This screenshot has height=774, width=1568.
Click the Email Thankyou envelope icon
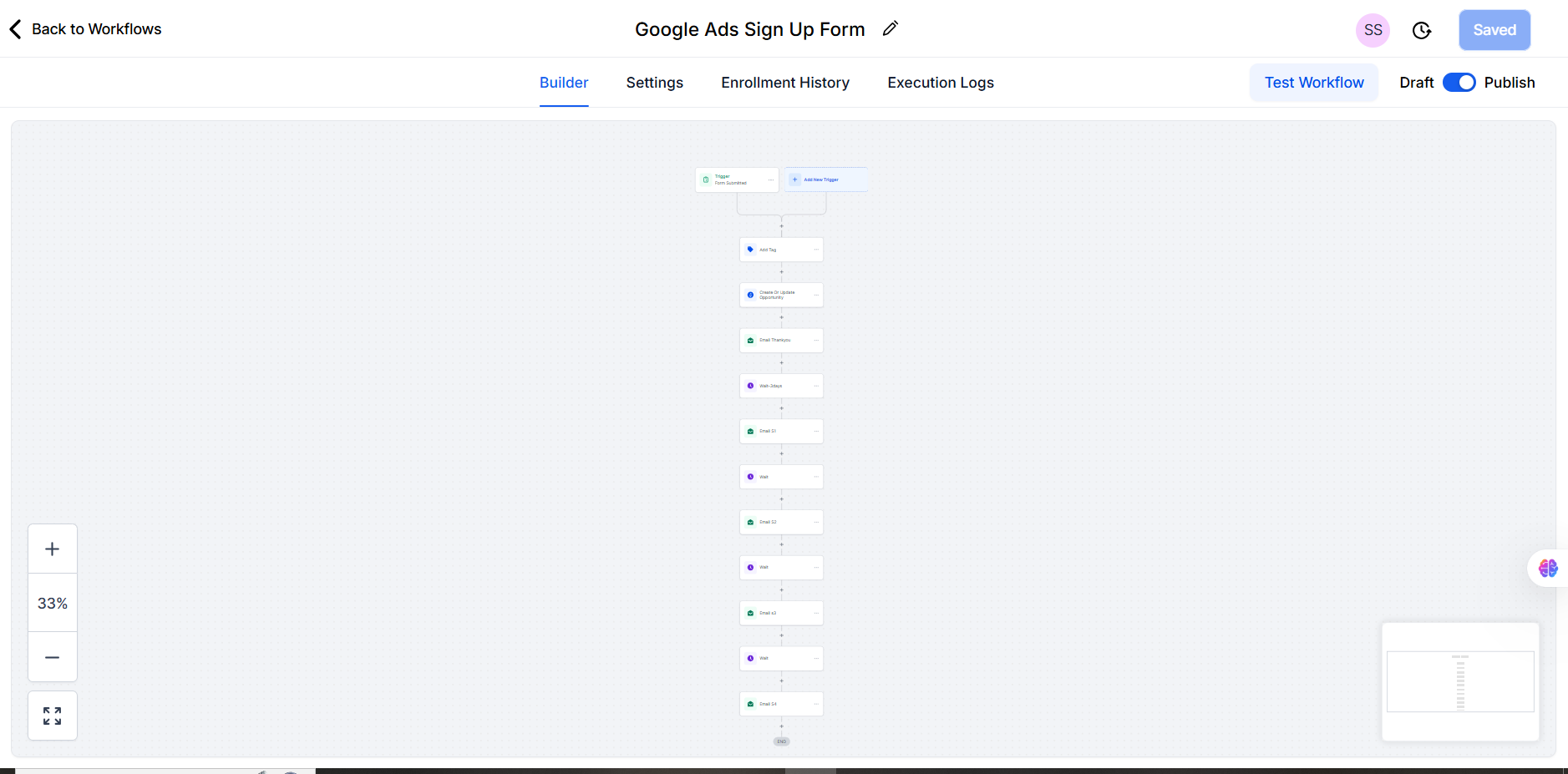[x=750, y=341]
